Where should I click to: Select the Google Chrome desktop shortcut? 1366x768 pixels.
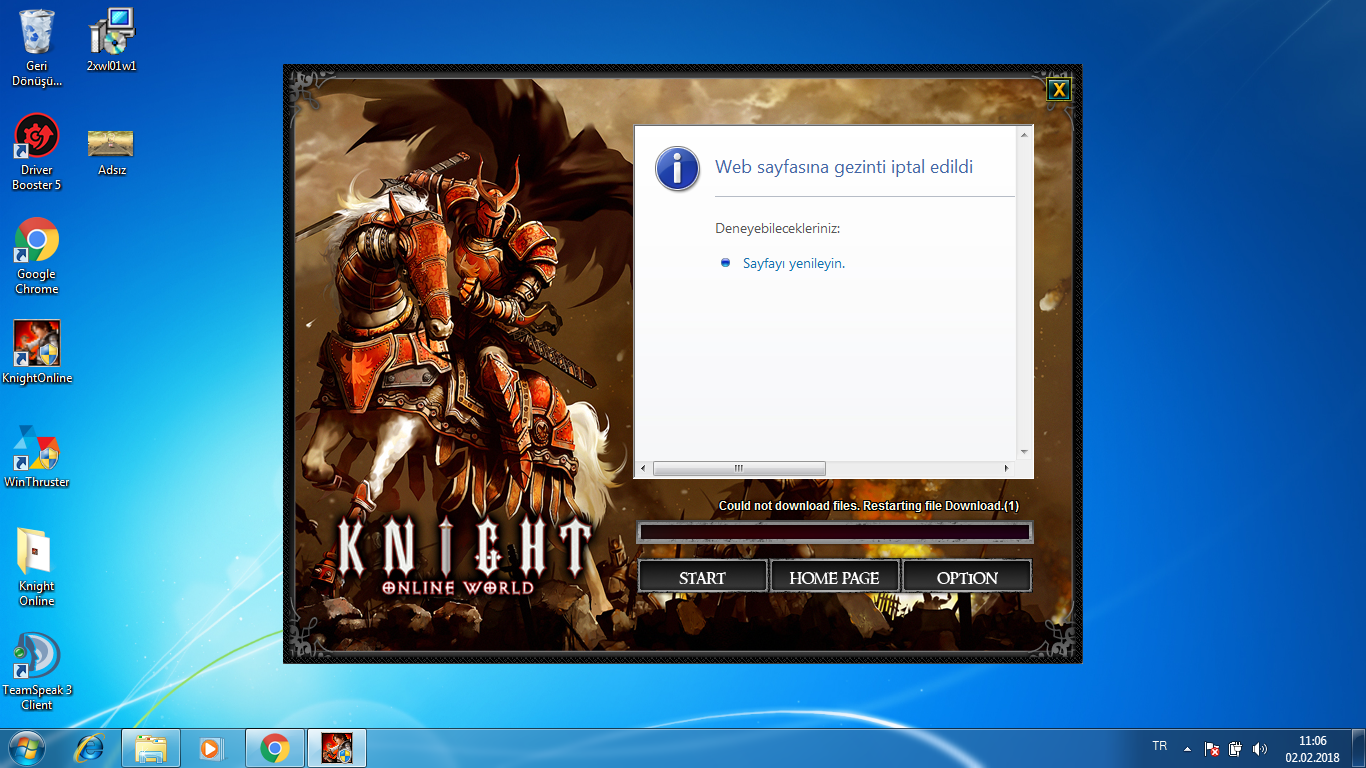click(x=37, y=256)
